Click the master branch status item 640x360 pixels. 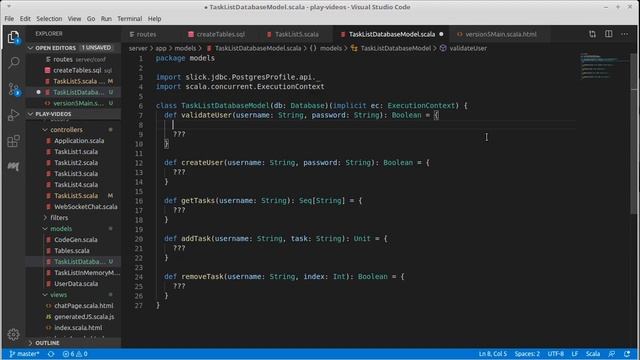click(24, 354)
